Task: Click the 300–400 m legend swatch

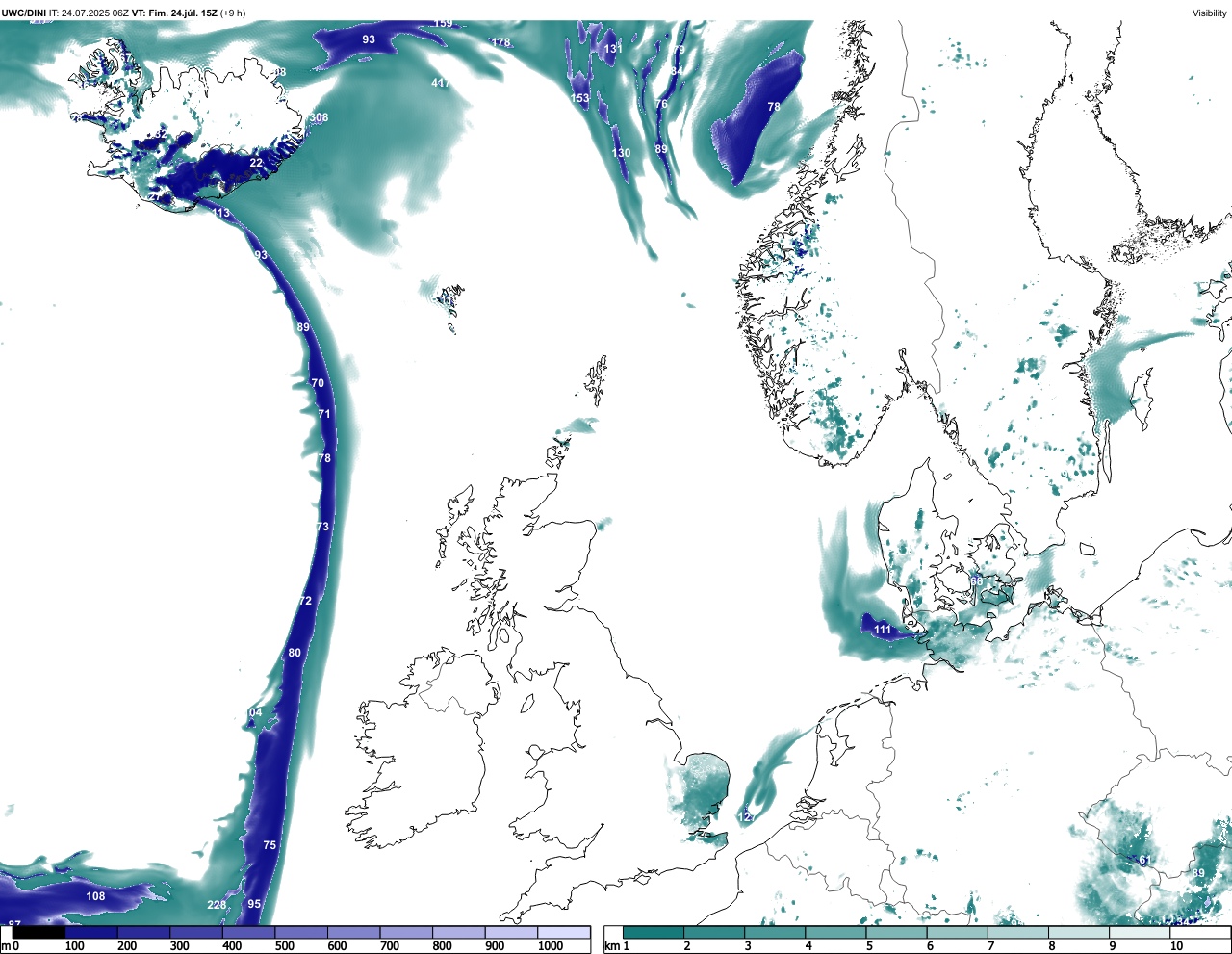Action: pyautogui.click(x=196, y=932)
